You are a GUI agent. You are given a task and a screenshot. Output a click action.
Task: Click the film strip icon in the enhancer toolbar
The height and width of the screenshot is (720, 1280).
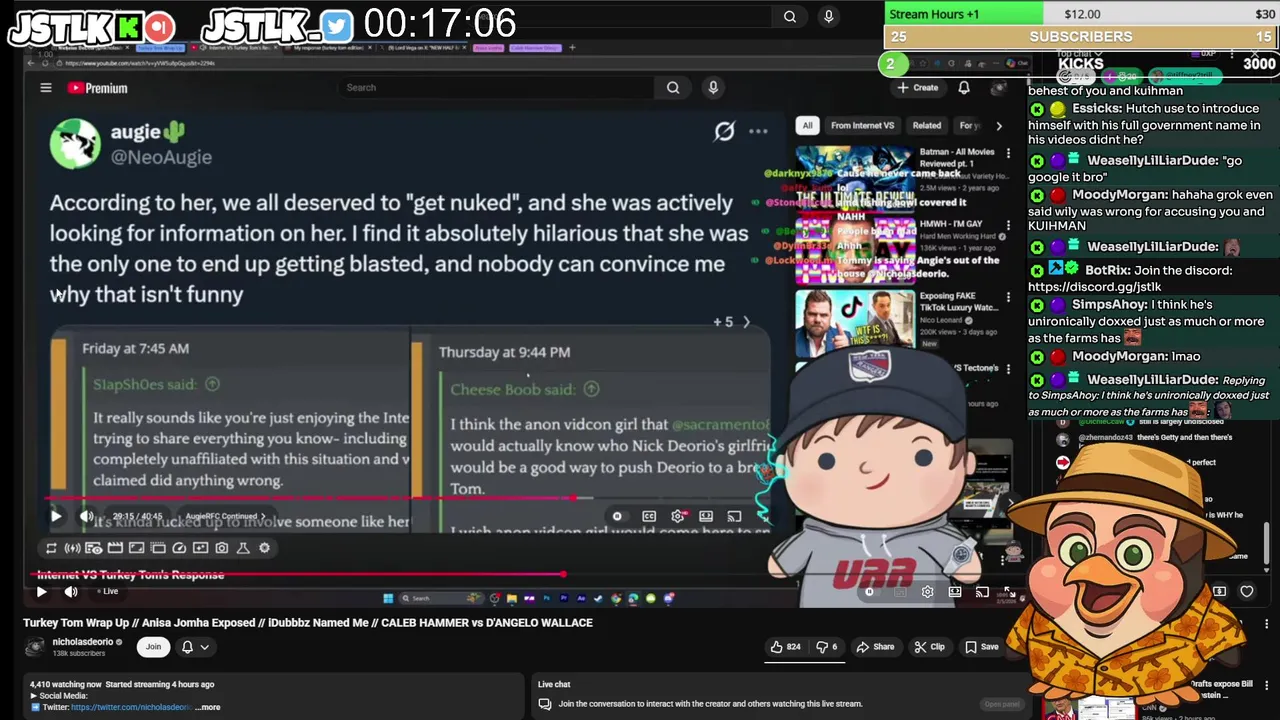(x=115, y=548)
